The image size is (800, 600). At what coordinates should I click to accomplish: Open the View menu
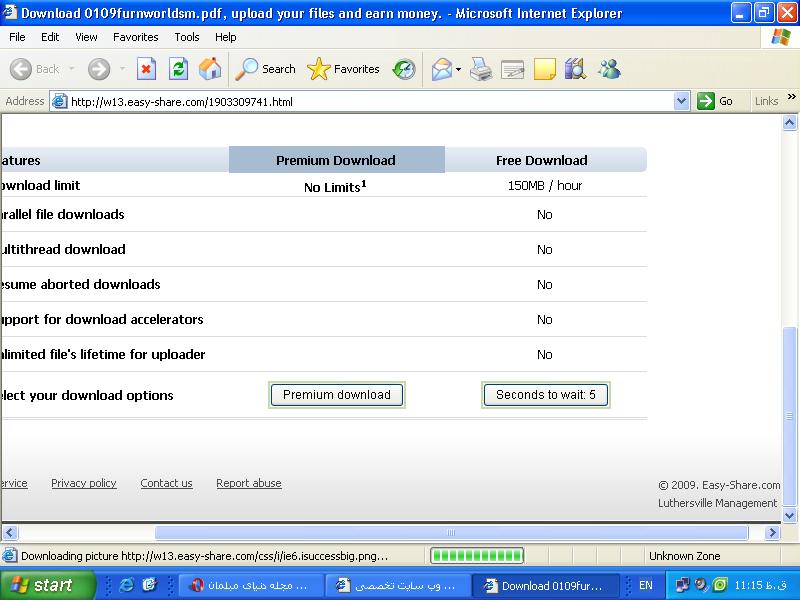point(86,37)
